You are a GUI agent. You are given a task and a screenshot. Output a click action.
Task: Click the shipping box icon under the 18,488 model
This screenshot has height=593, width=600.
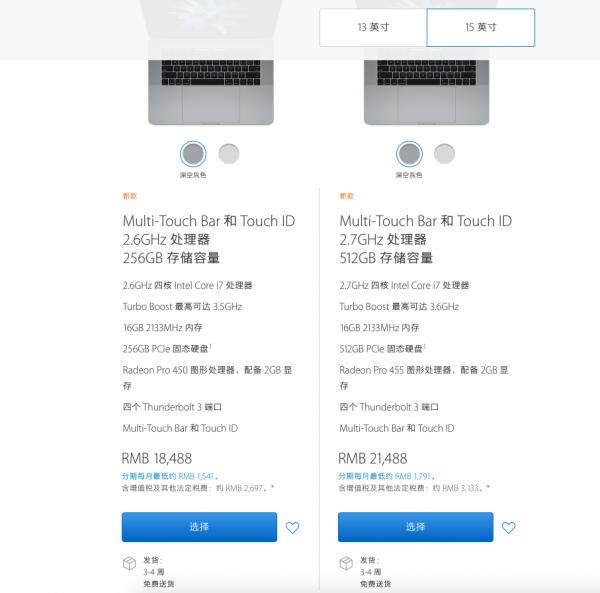(129, 563)
